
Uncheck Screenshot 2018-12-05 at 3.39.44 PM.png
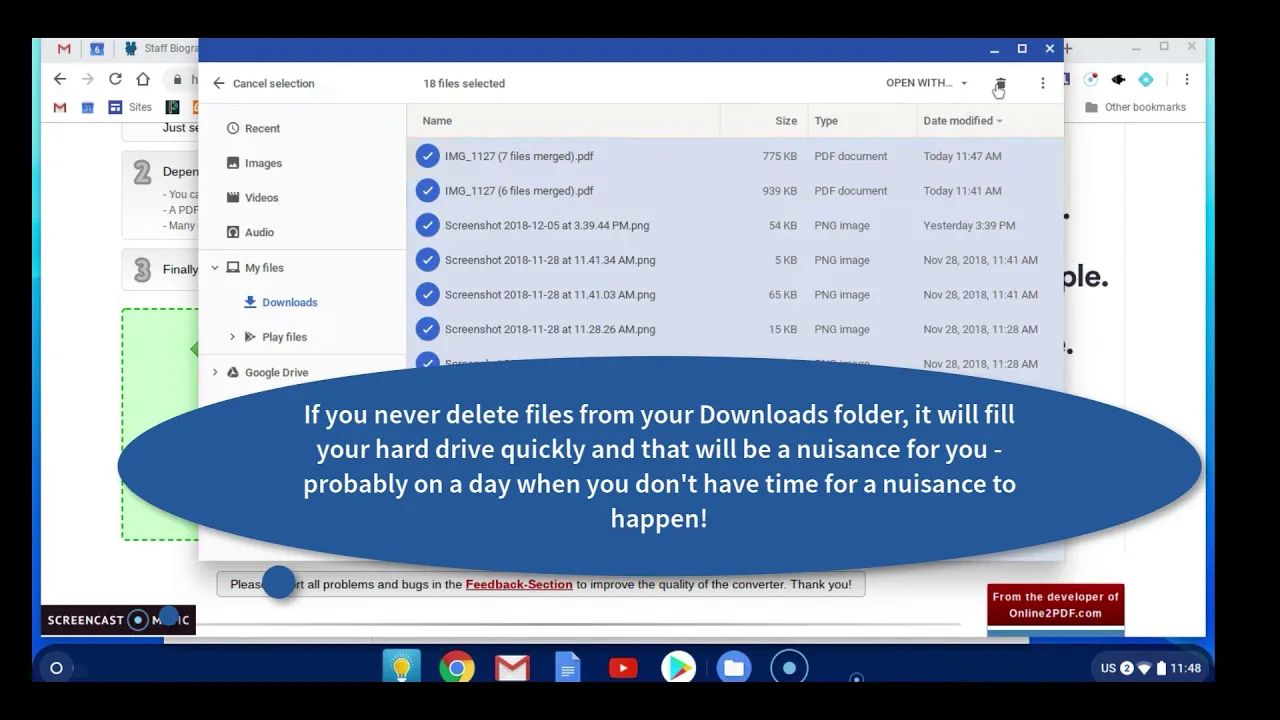428,225
